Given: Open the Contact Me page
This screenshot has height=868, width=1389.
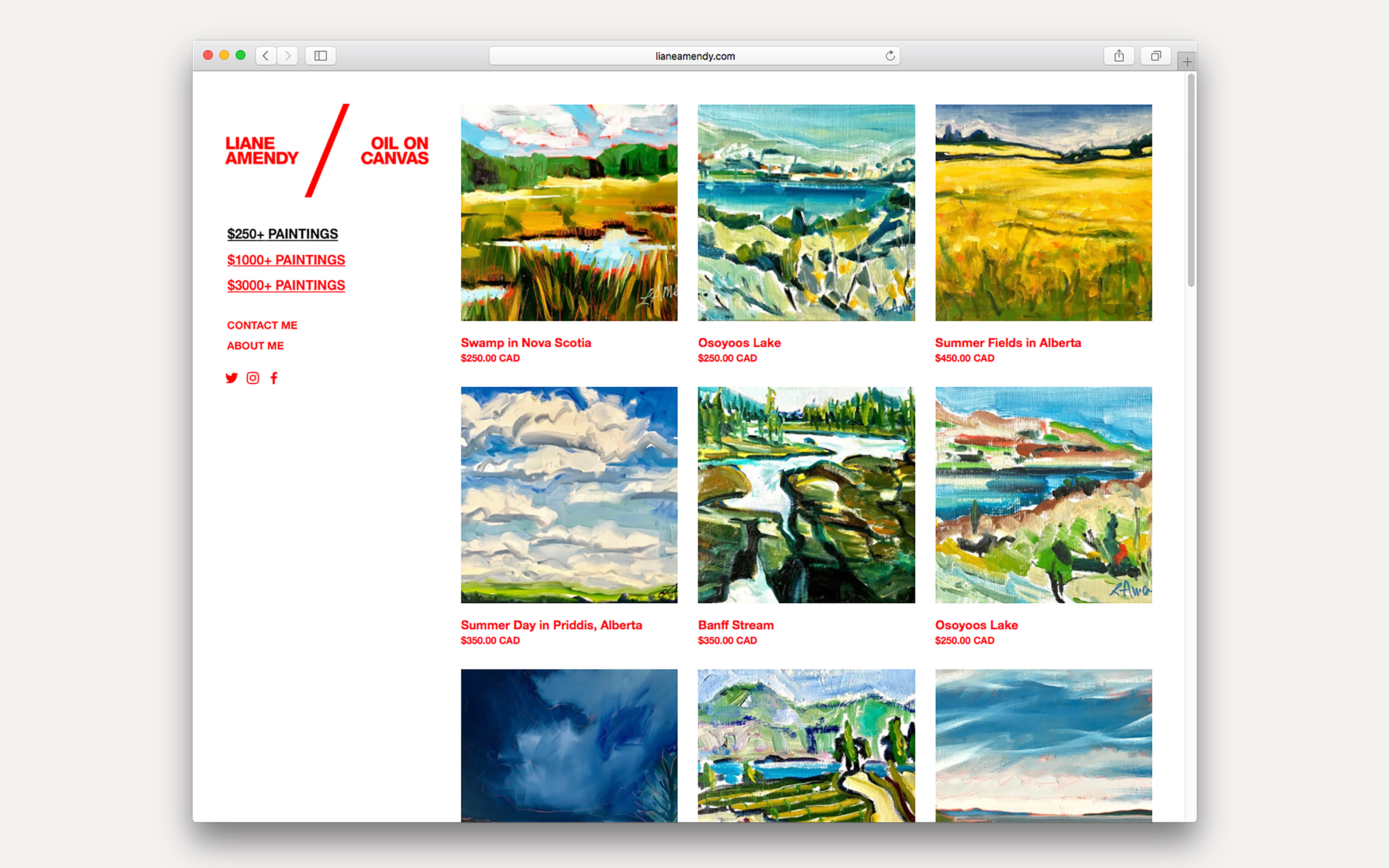Looking at the screenshot, I should coord(262,325).
